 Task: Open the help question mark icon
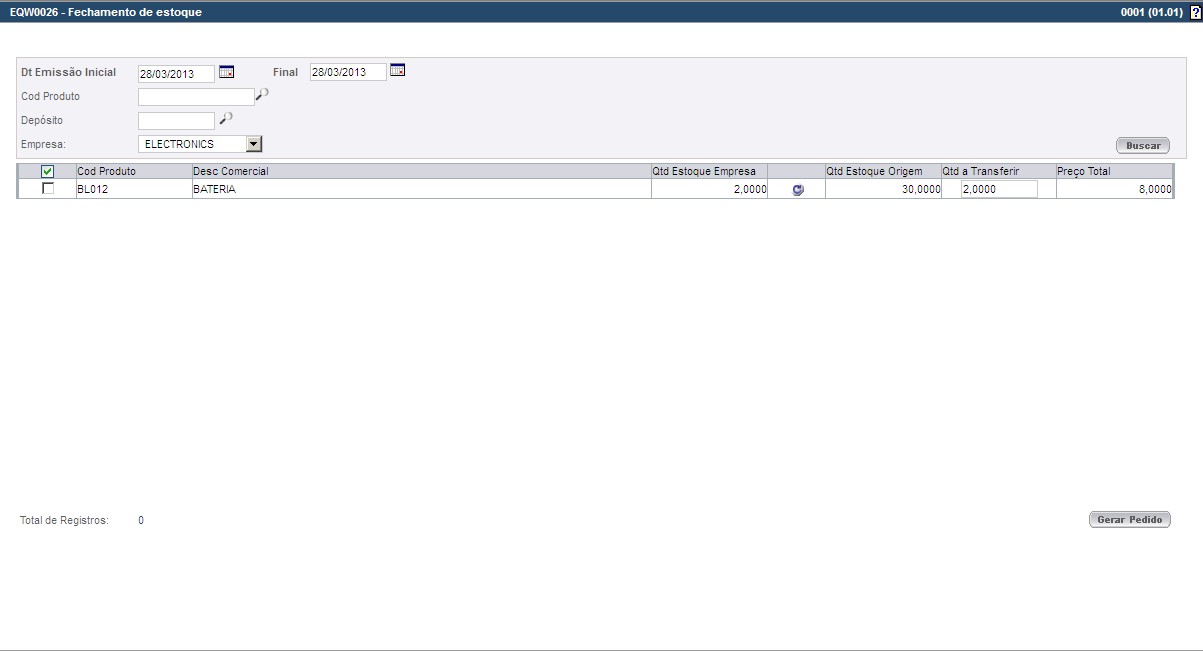[x=1195, y=12]
